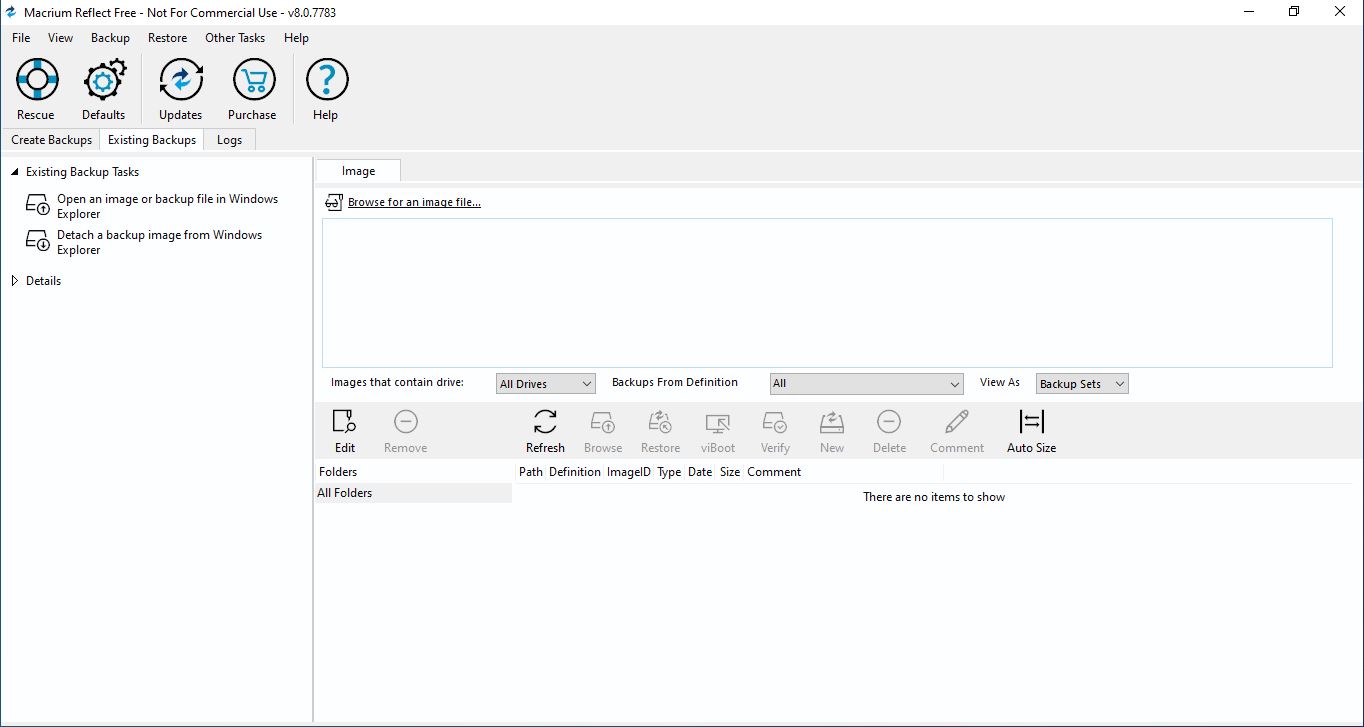Click the Type column header

(669, 472)
